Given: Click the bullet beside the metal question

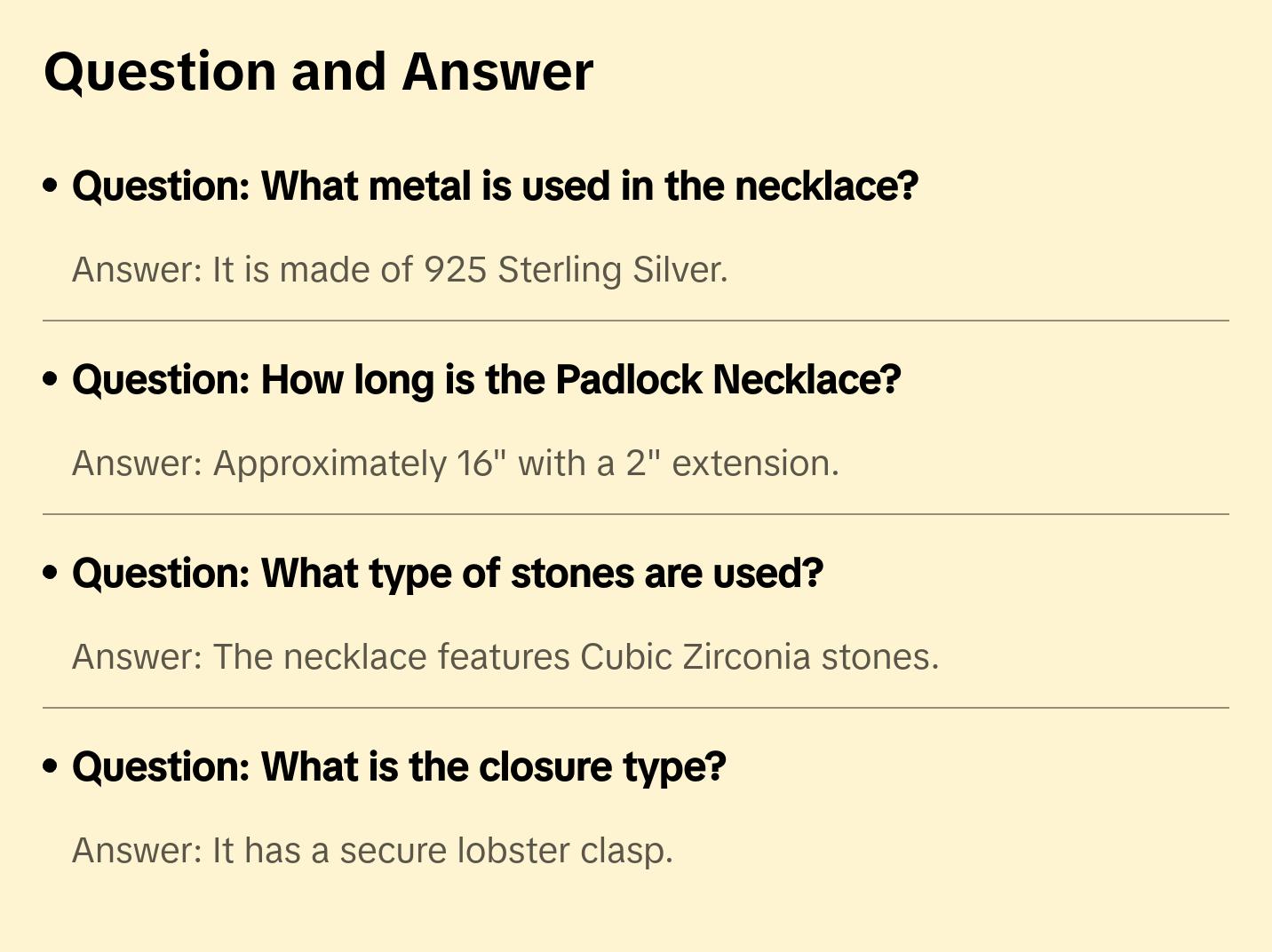Looking at the screenshot, I should coord(51,186).
